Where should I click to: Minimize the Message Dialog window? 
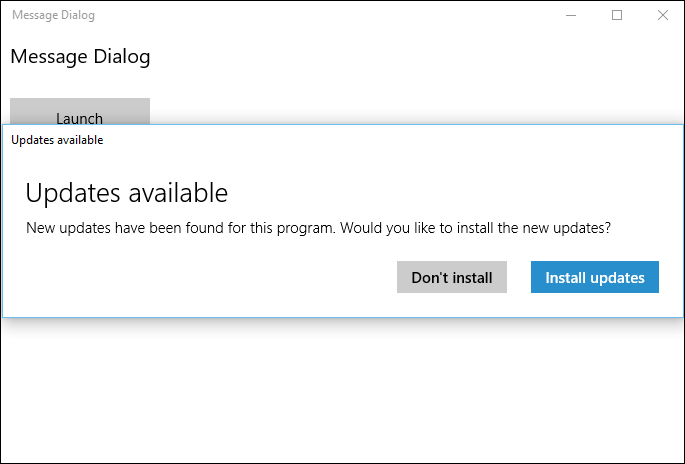tap(571, 15)
